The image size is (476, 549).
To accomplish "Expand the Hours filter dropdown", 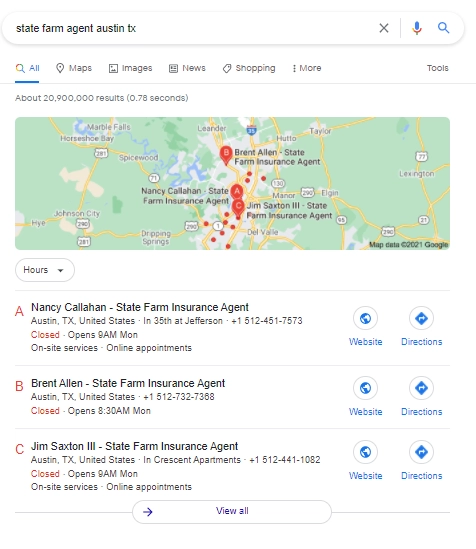I will (45, 270).
